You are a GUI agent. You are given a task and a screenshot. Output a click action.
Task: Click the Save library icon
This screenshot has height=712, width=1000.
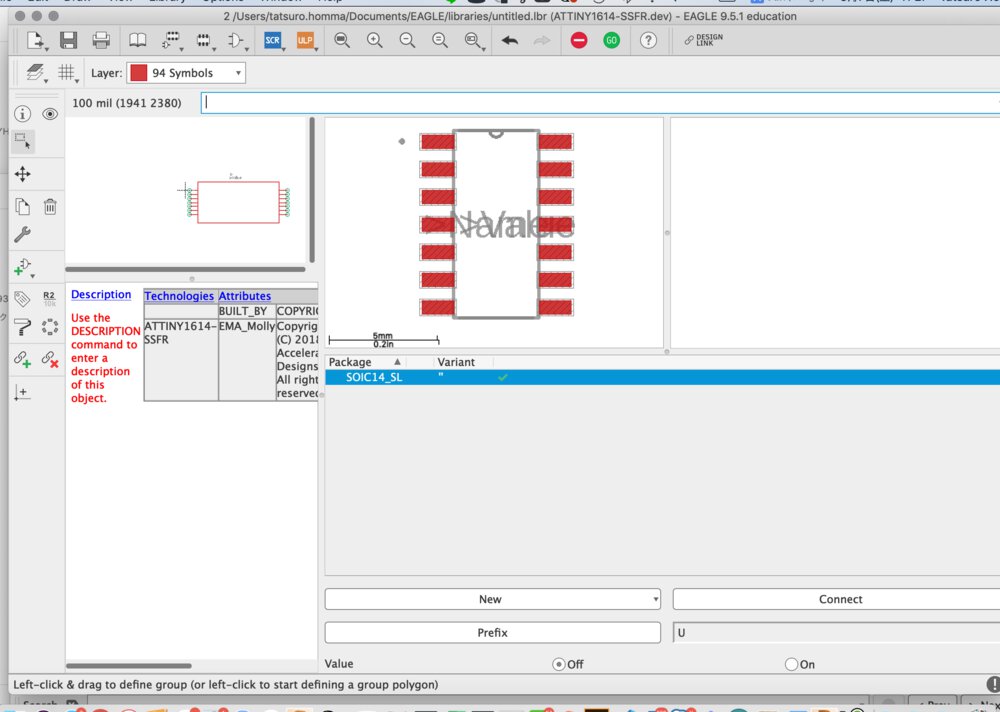tap(68, 41)
